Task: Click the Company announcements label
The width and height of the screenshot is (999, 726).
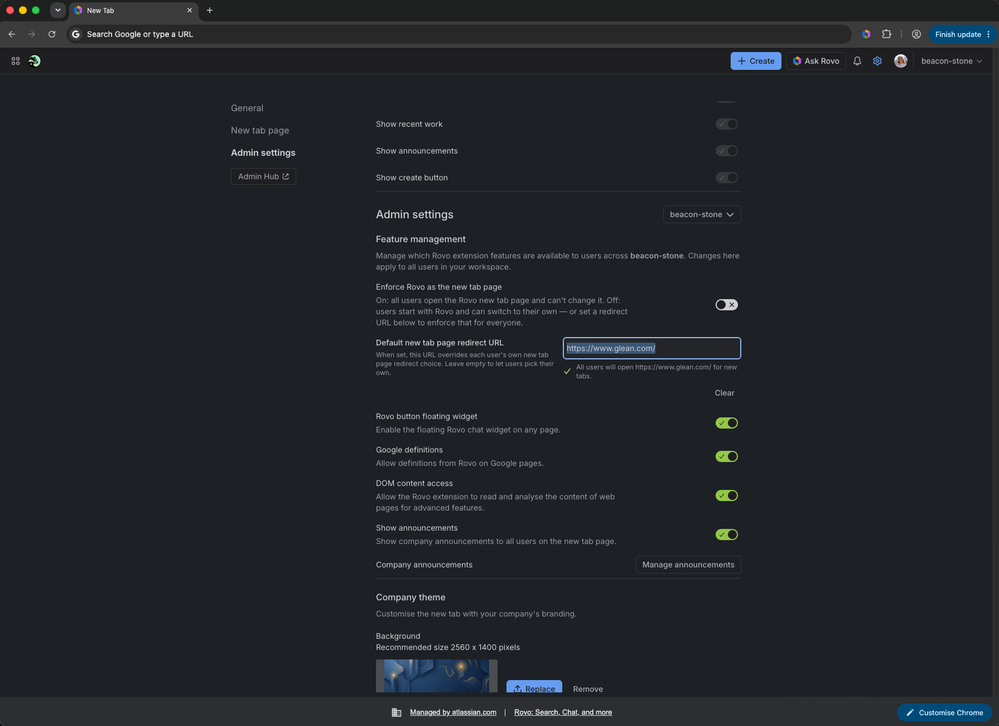Action: pos(424,565)
